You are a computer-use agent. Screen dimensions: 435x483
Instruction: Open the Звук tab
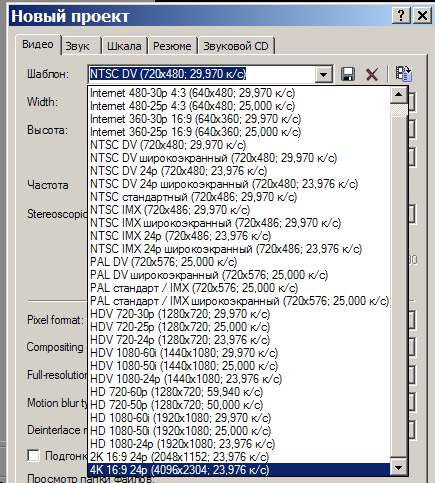(x=77, y=46)
